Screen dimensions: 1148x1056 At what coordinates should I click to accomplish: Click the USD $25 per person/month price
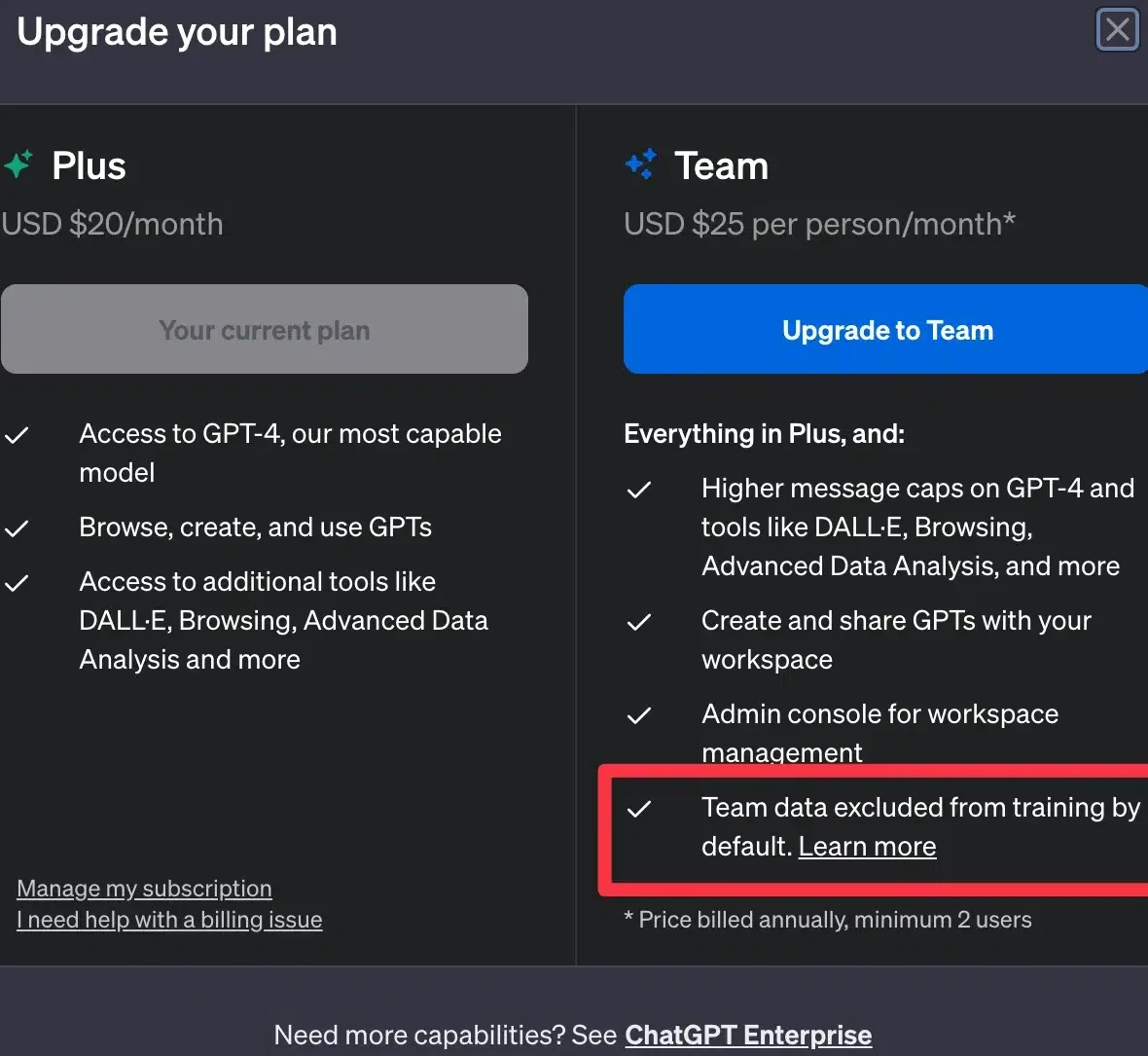[819, 224]
